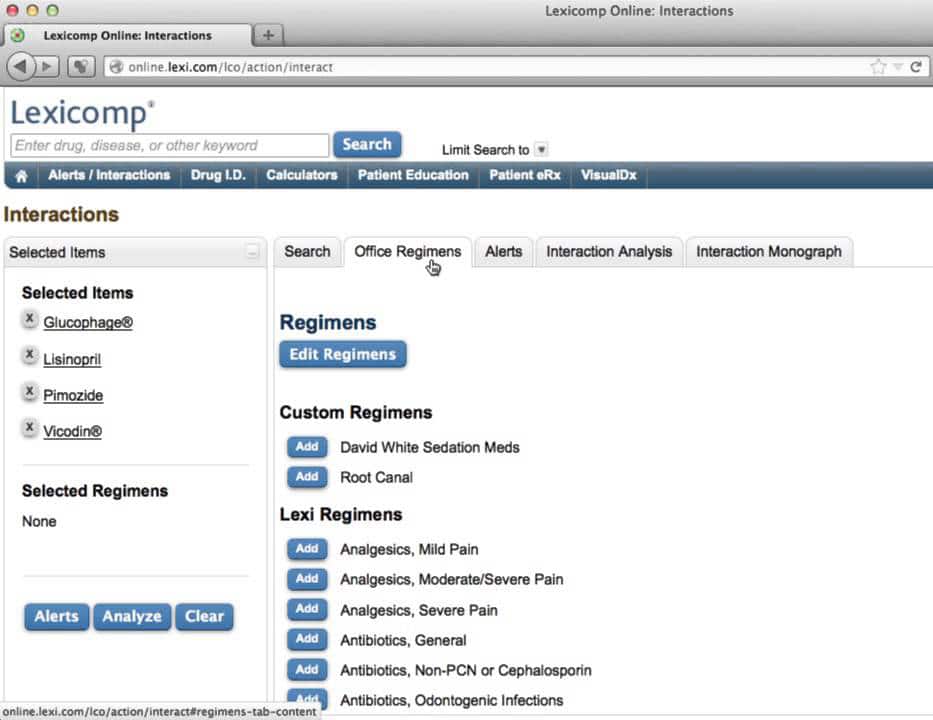Open a new browser tab
Screen dimensions: 933x720
[x=268, y=35]
